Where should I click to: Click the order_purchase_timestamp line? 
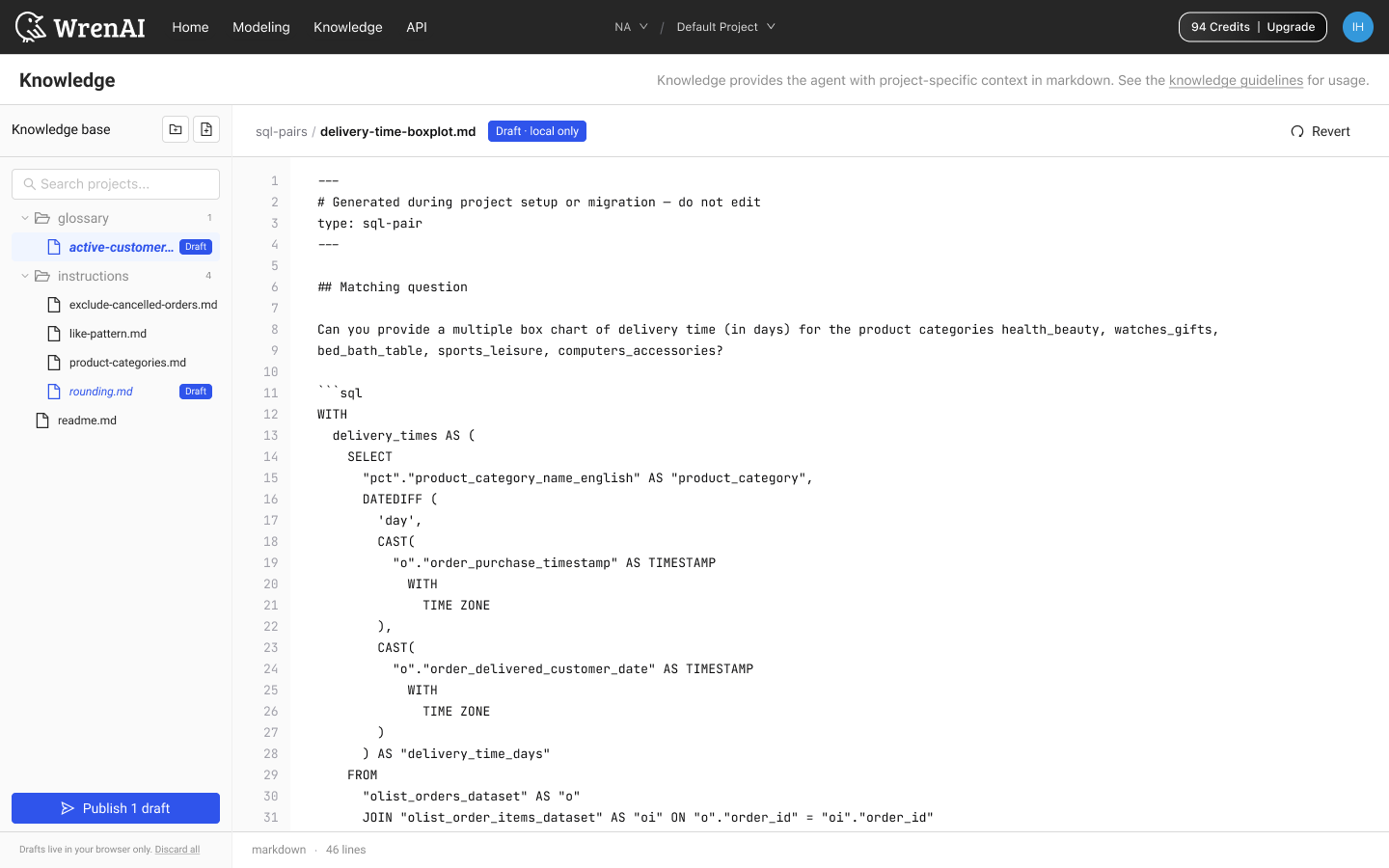click(x=554, y=563)
